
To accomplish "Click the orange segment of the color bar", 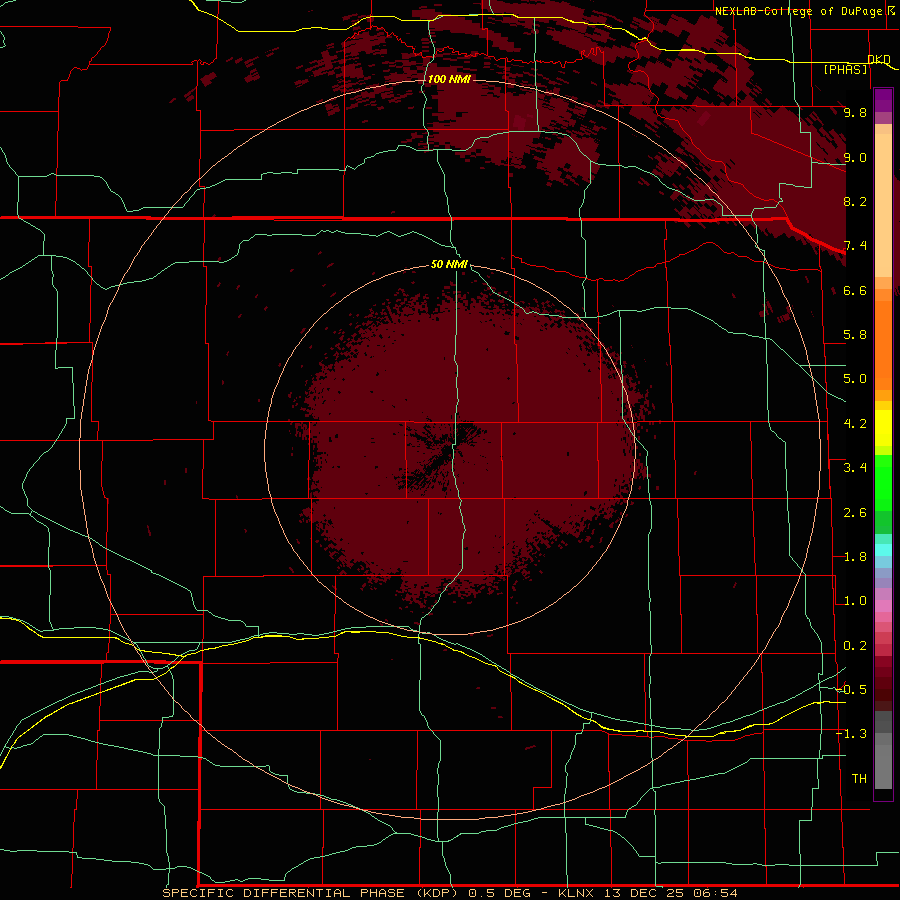I will [x=883, y=346].
